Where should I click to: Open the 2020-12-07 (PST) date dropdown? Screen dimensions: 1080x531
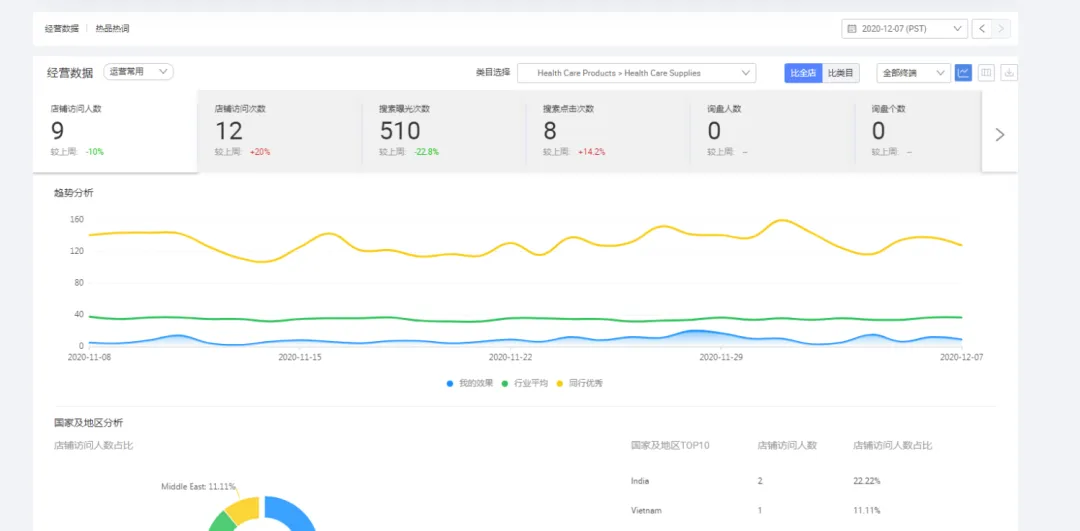pyautogui.click(x=904, y=29)
